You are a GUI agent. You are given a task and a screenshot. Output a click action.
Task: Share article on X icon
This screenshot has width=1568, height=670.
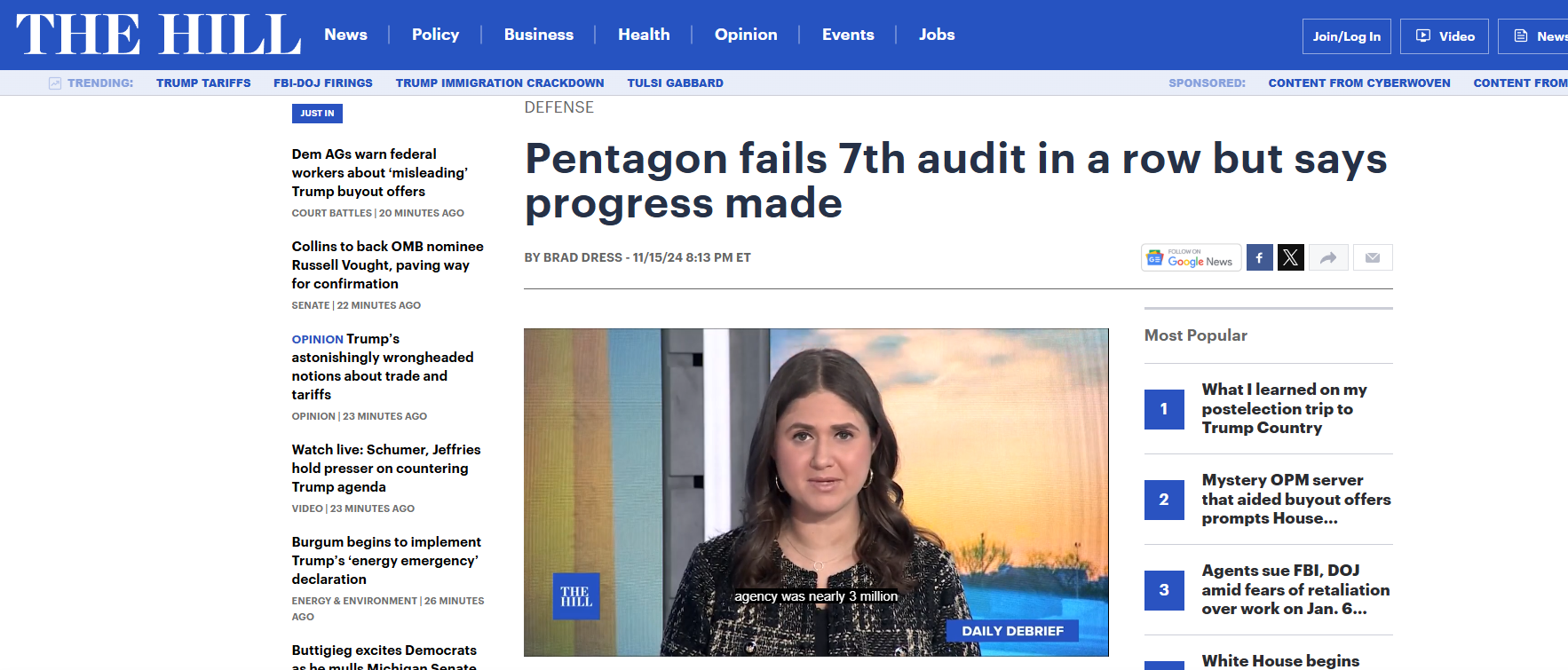(1291, 257)
